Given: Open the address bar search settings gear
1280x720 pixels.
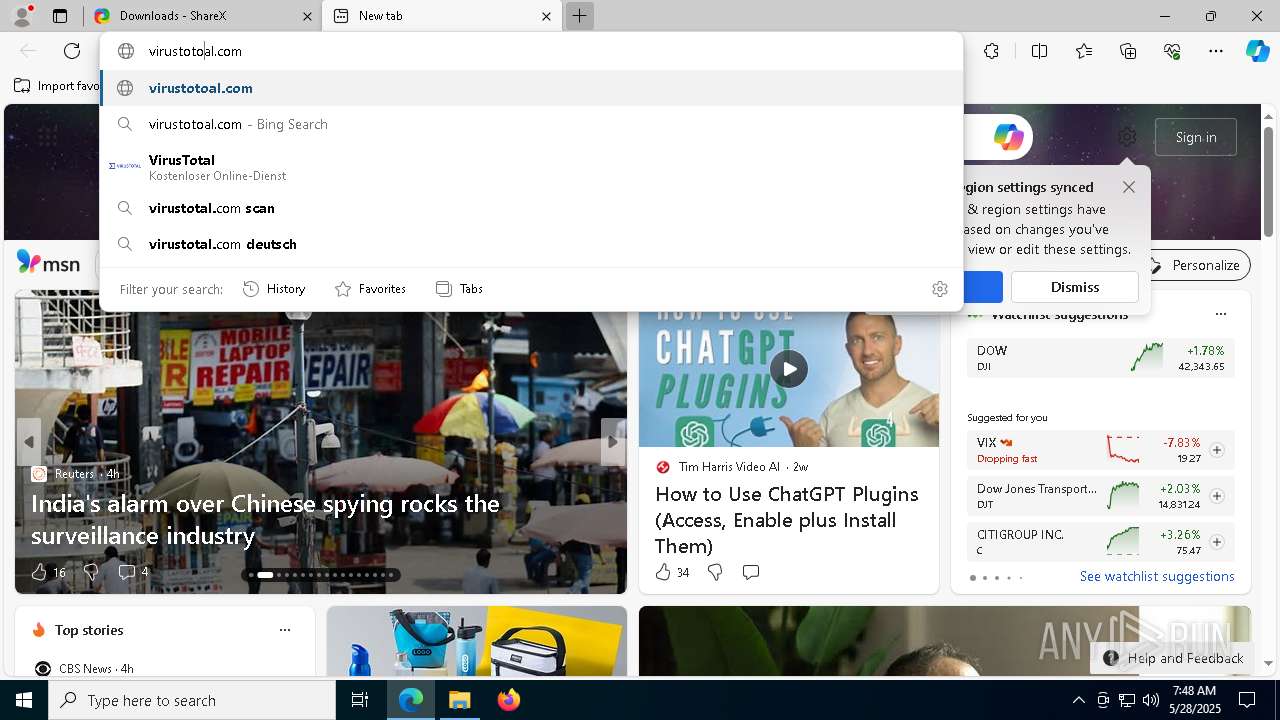Looking at the screenshot, I should click(940, 289).
